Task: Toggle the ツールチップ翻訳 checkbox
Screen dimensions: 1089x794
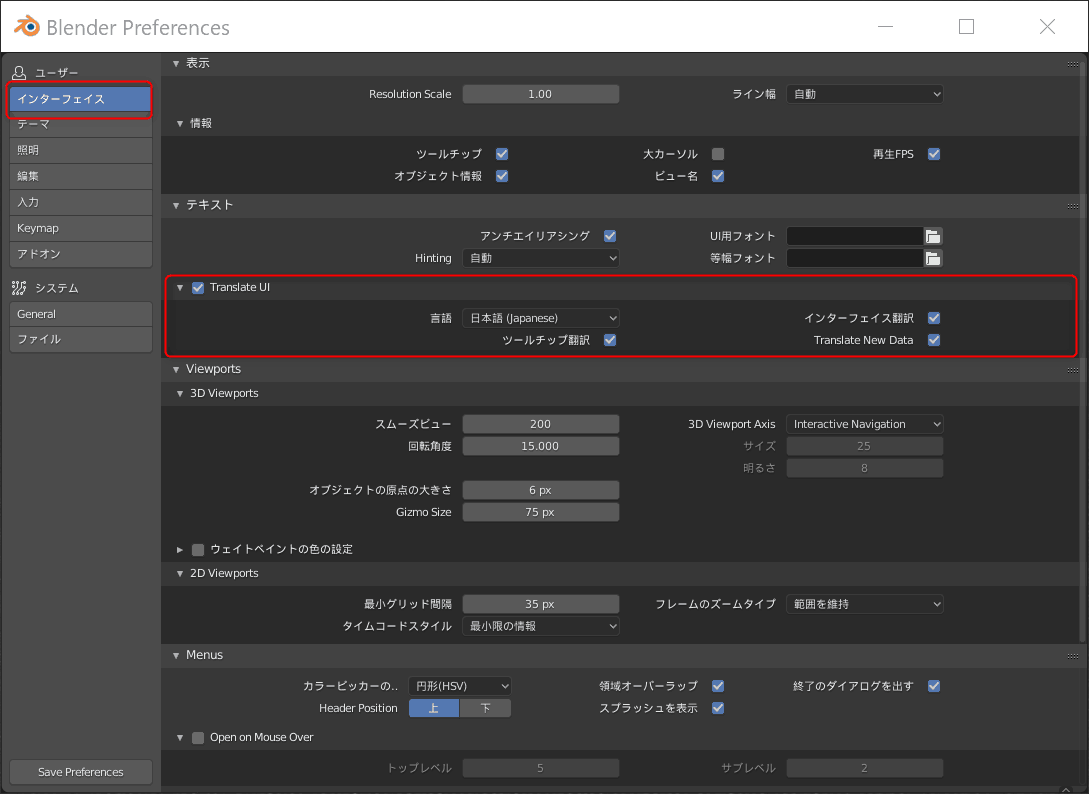Action: pos(610,340)
